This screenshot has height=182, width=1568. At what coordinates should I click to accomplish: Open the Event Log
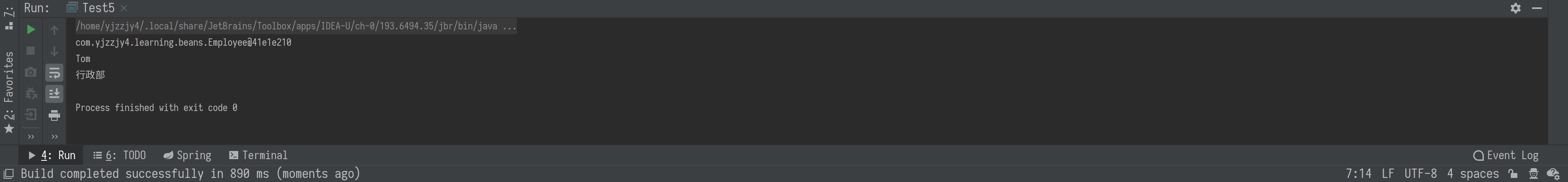(1505, 155)
